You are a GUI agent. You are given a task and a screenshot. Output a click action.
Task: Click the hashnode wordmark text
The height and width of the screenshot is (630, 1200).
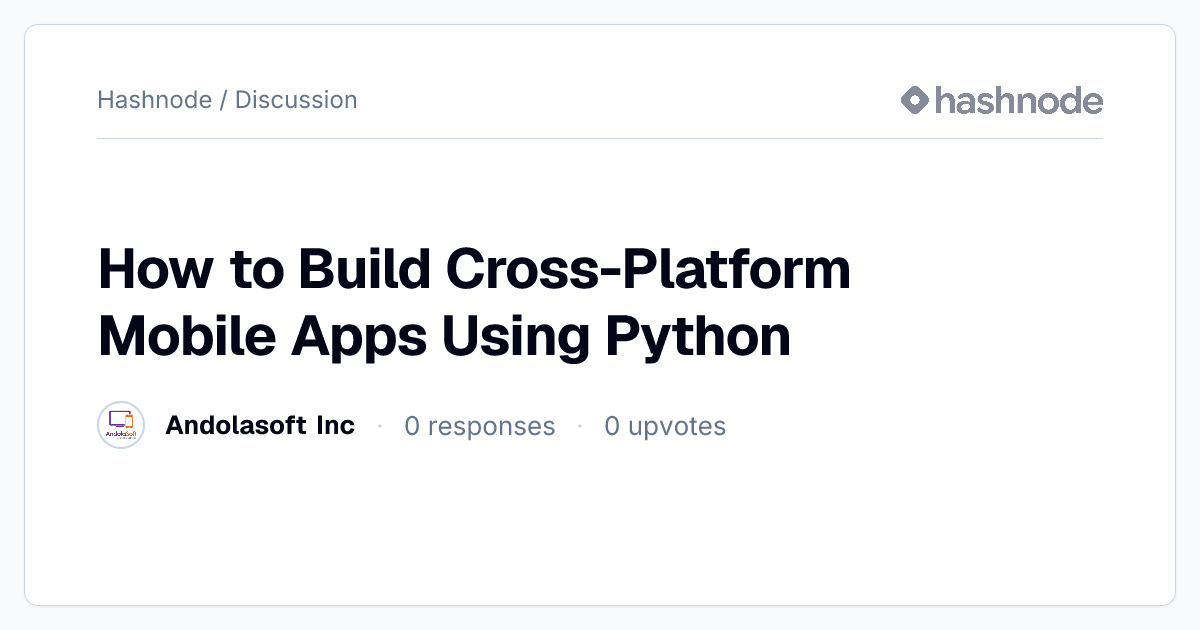click(1019, 100)
